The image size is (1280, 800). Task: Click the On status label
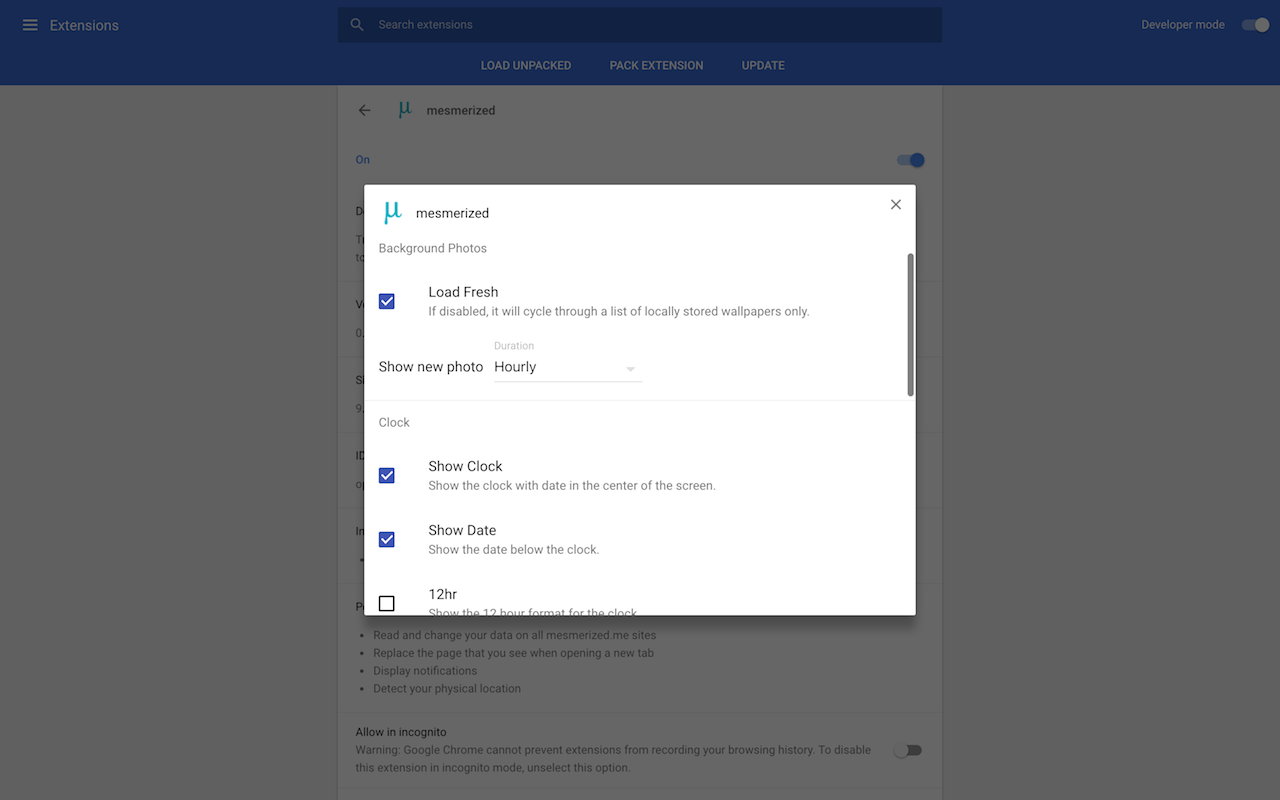363,160
